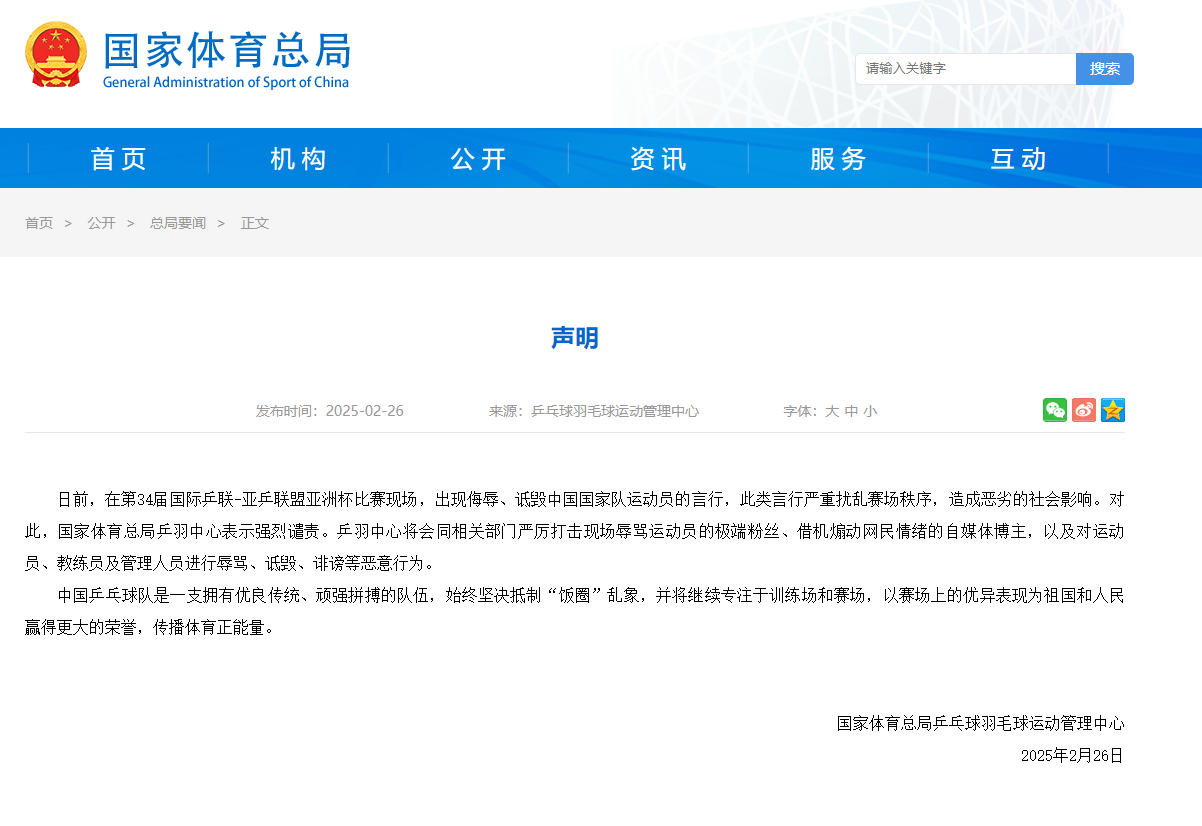Set font size to 小
1202x826 pixels.
click(870, 411)
